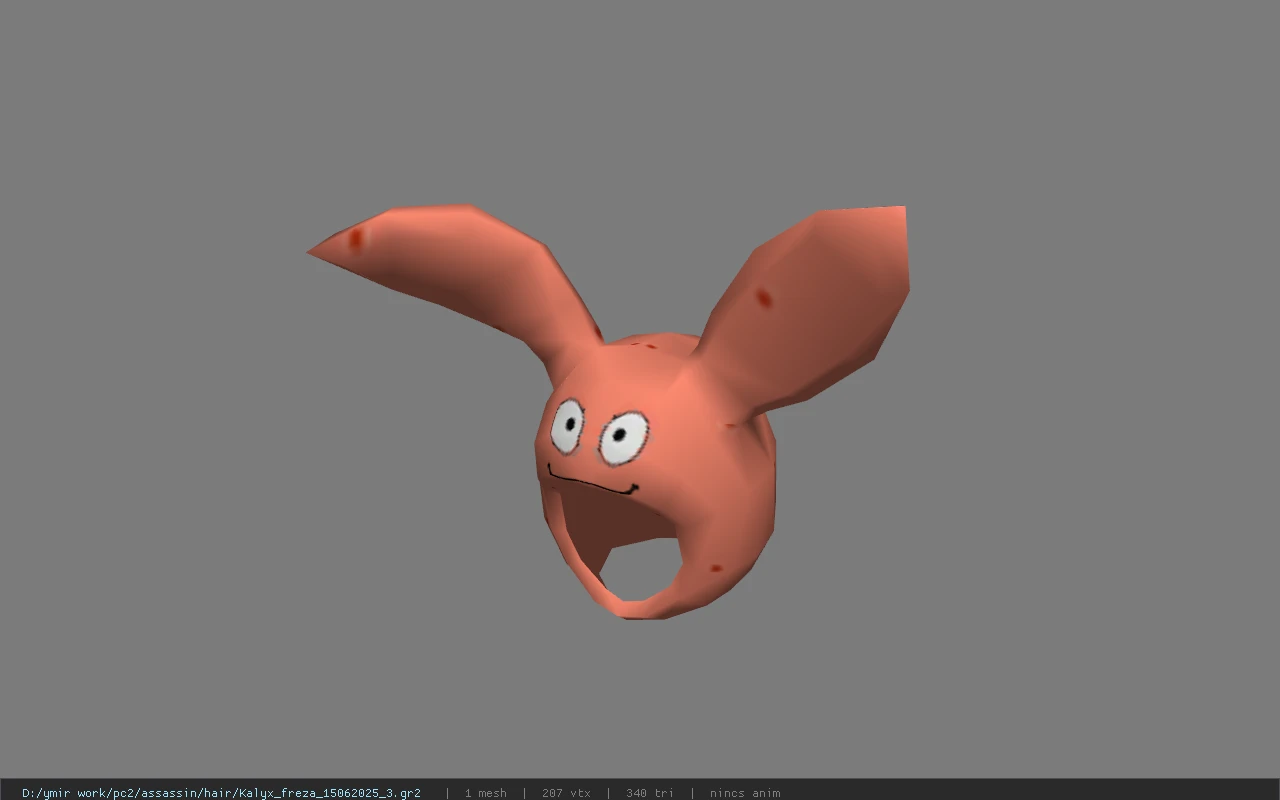
Task: Click the anim status entry in status bar
Action: (x=745, y=793)
